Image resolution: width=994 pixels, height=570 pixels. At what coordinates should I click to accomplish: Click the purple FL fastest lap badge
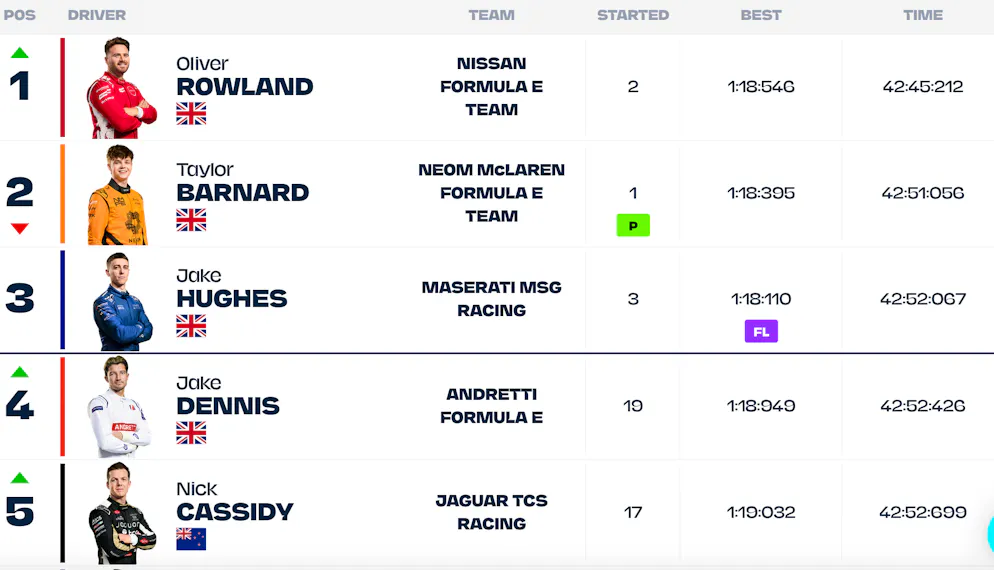(761, 332)
